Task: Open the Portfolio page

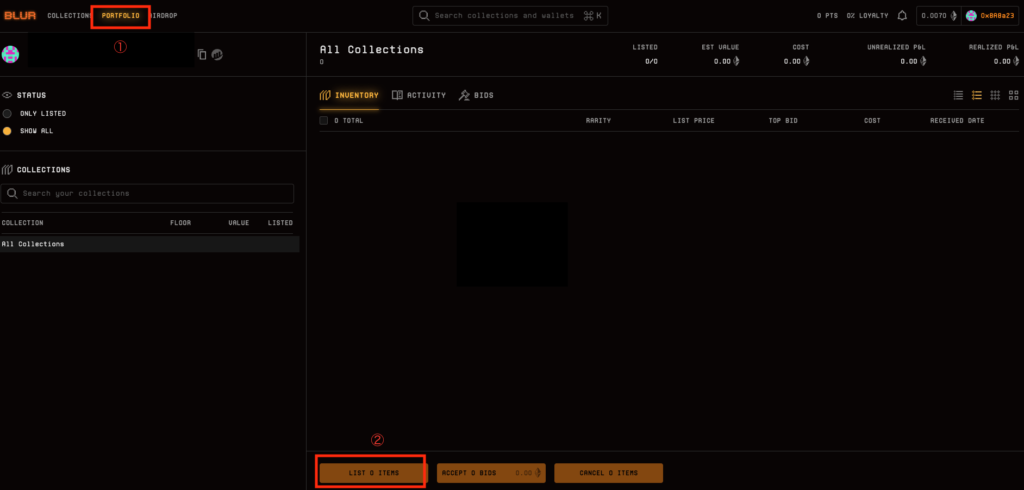Action: pos(121,15)
